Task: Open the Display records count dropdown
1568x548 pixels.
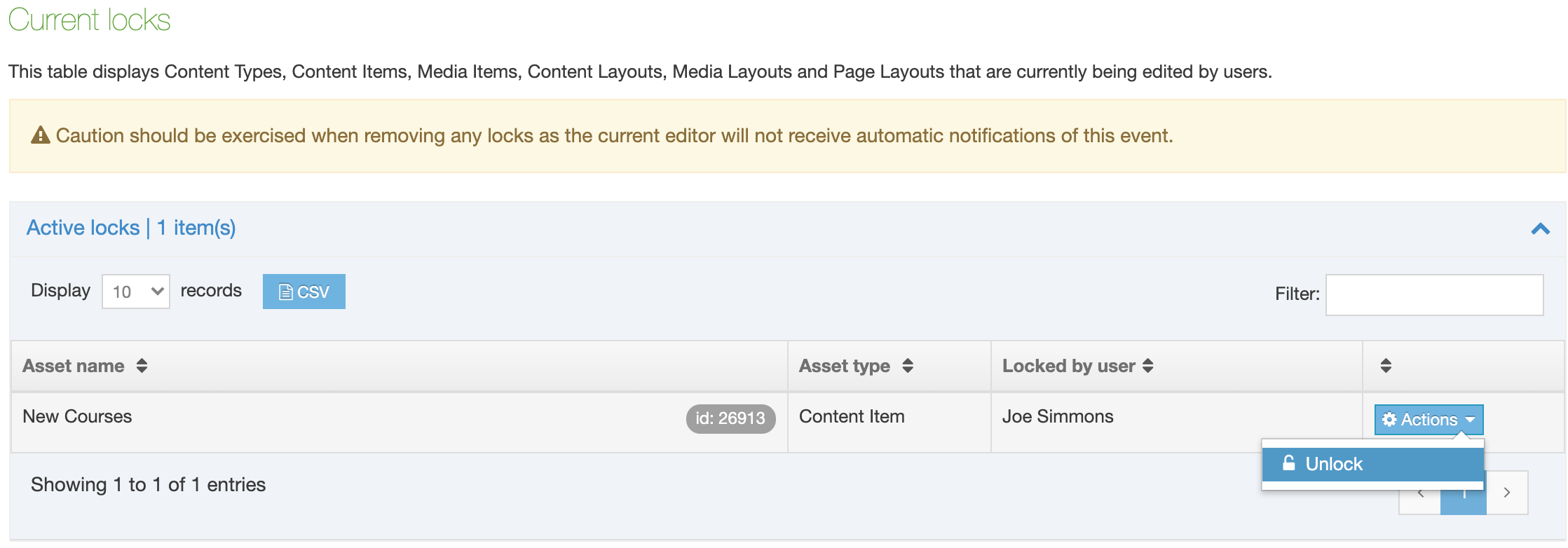Action: click(x=136, y=292)
